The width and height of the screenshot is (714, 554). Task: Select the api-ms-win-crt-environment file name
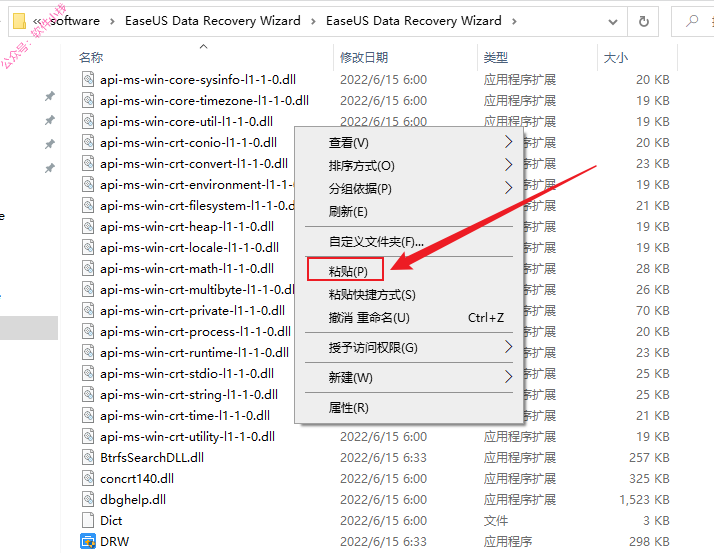[x=197, y=185]
